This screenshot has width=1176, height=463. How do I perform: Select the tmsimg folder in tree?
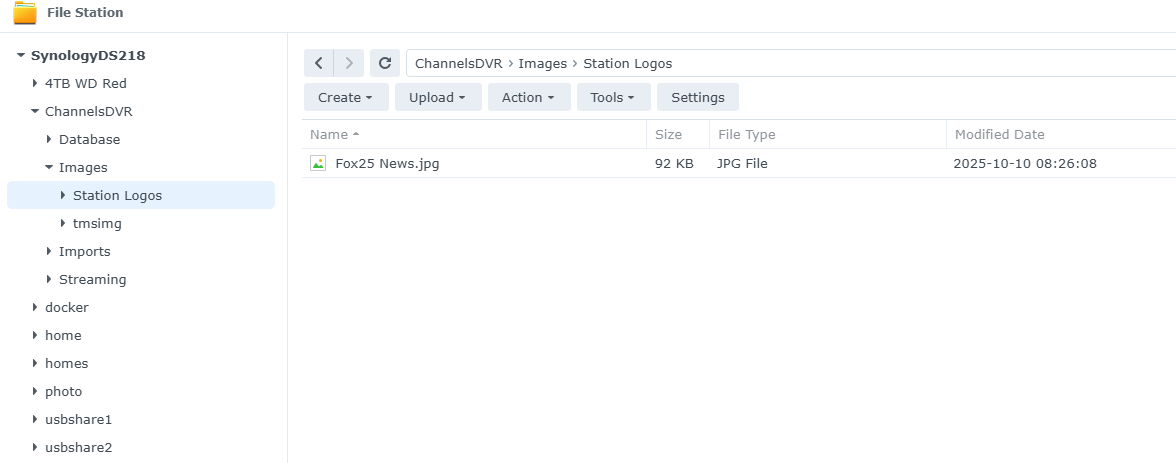[x=97, y=223]
